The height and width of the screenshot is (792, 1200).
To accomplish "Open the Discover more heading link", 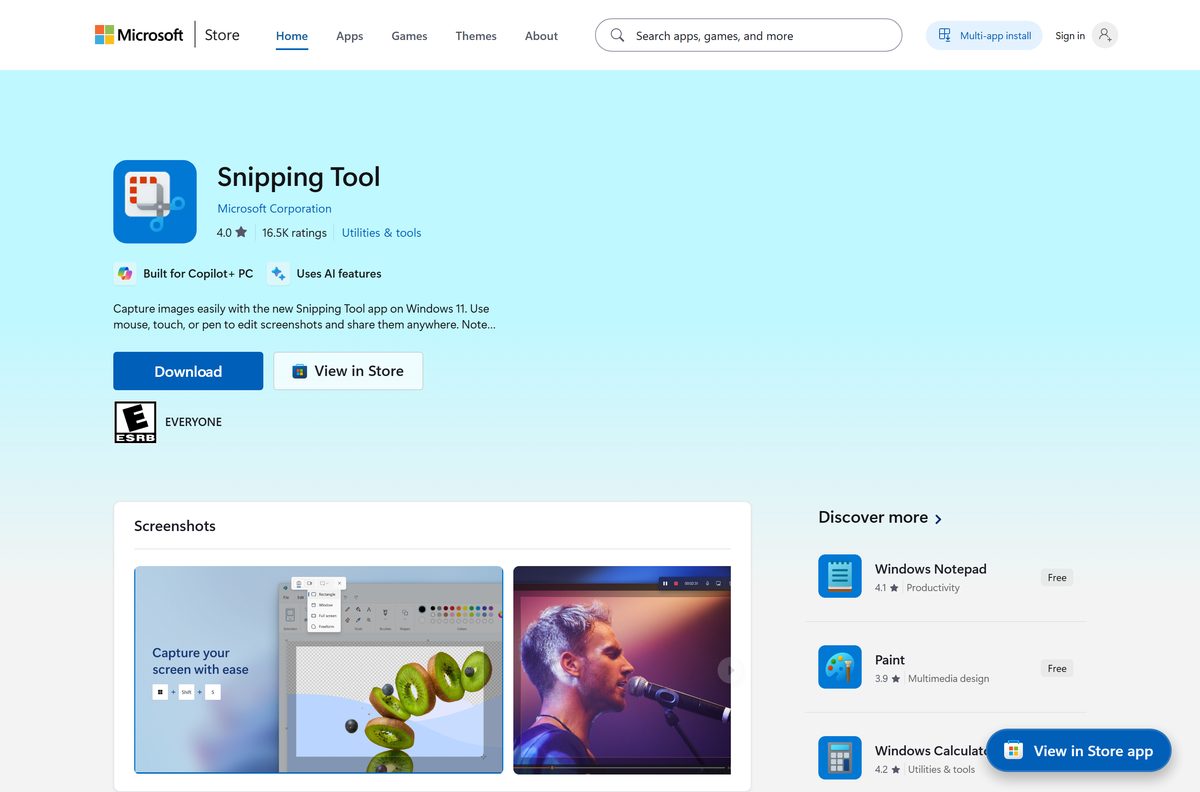I will [873, 517].
